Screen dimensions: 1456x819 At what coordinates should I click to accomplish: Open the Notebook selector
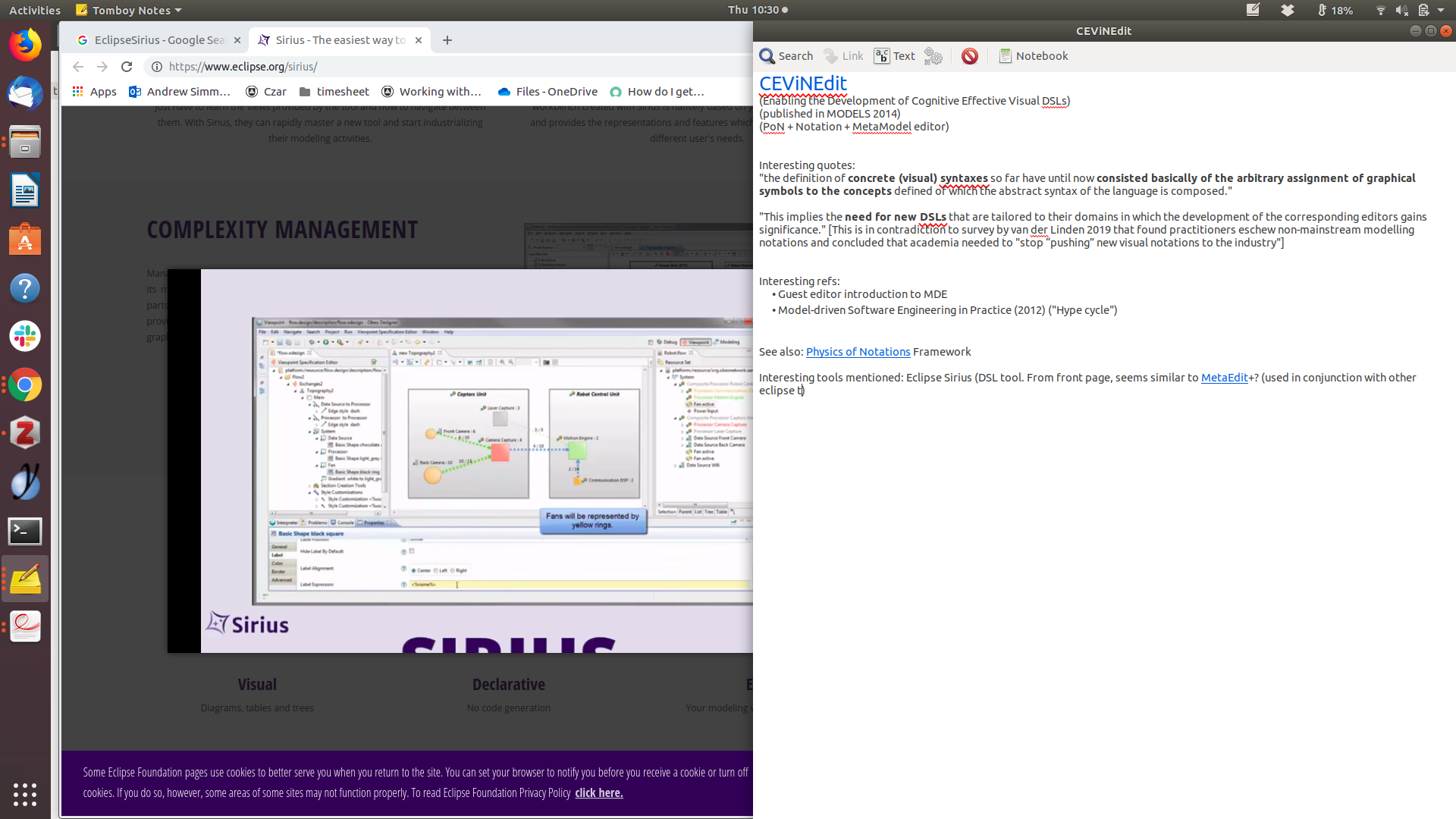tap(1033, 56)
